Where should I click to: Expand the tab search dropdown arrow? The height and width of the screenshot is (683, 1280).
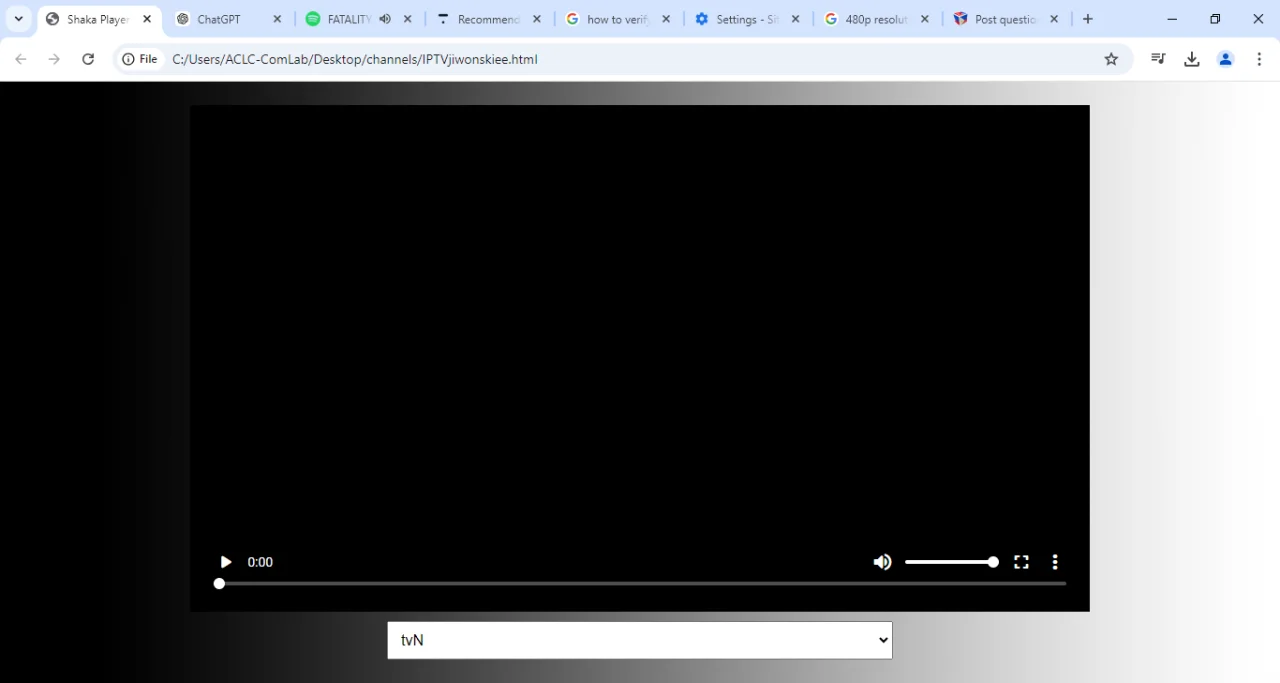(x=18, y=19)
